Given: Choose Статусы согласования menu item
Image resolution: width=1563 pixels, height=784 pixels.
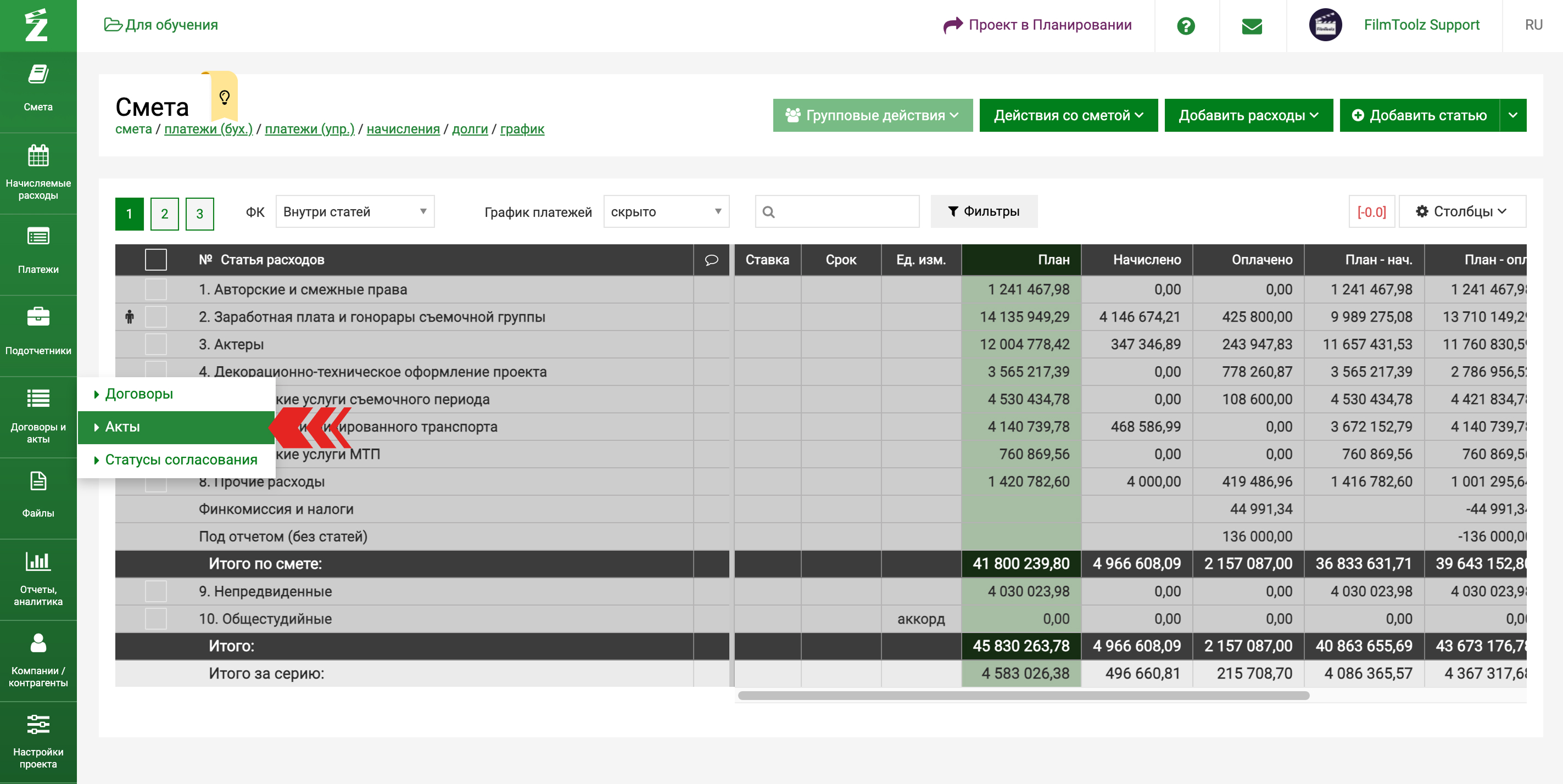Looking at the screenshot, I should pyautogui.click(x=180, y=460).
